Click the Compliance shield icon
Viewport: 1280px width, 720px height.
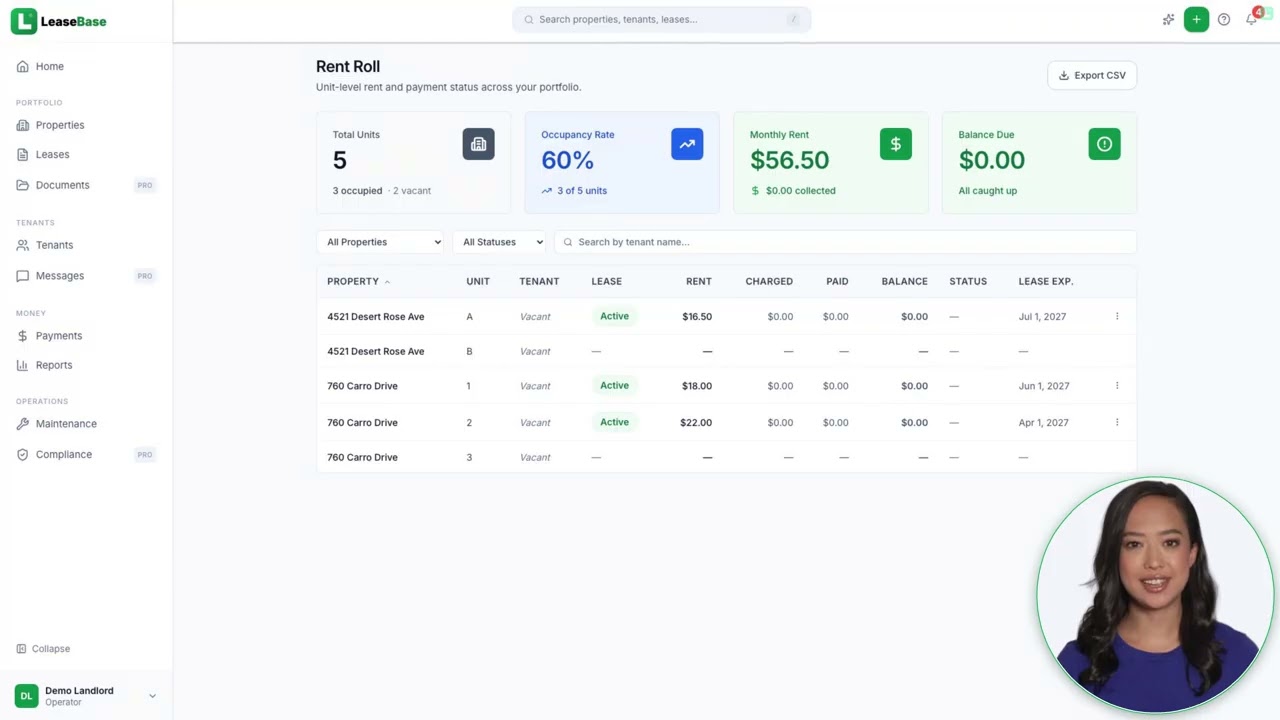click(x=22, y=454)
